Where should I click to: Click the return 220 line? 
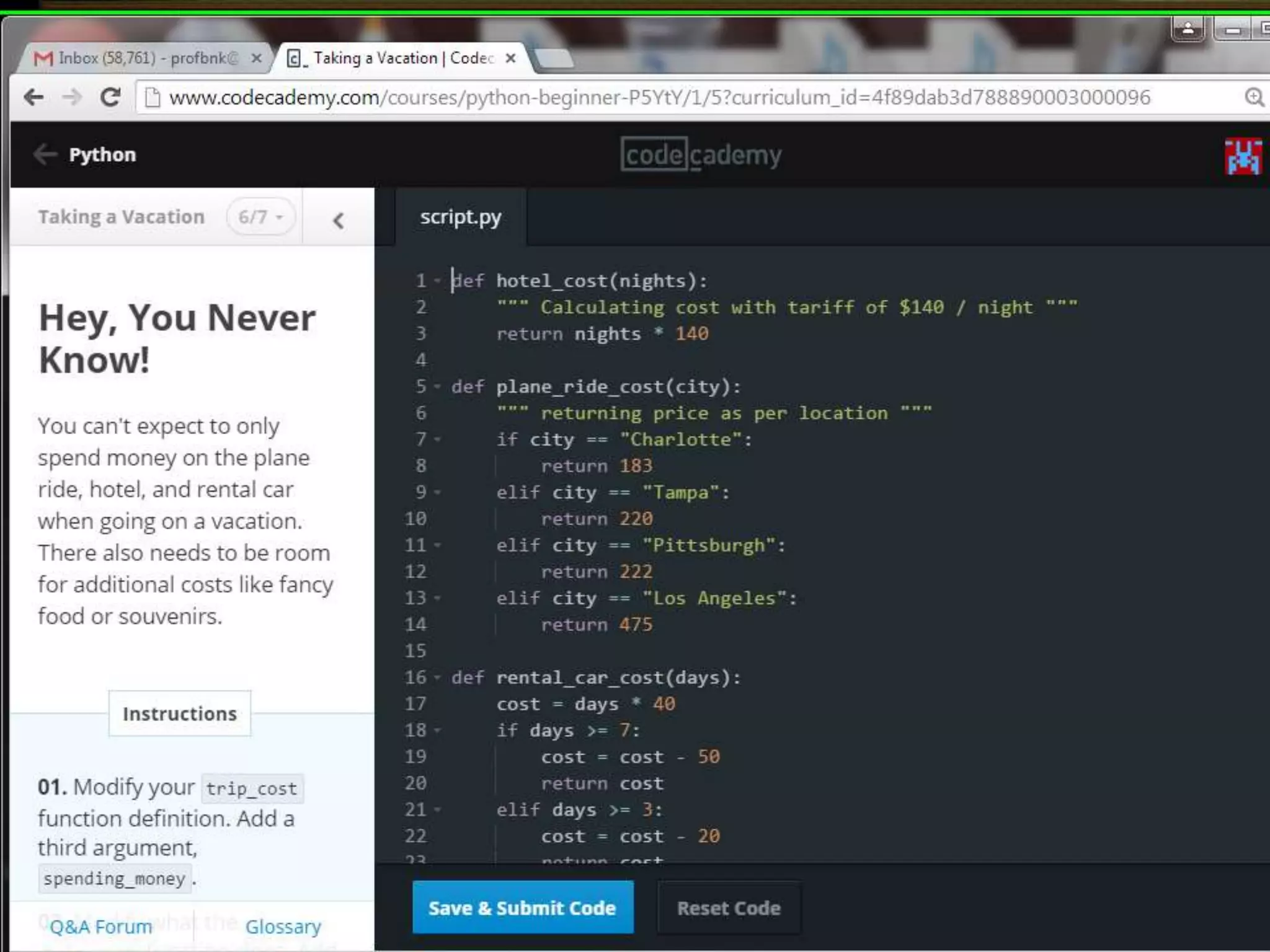597,519
